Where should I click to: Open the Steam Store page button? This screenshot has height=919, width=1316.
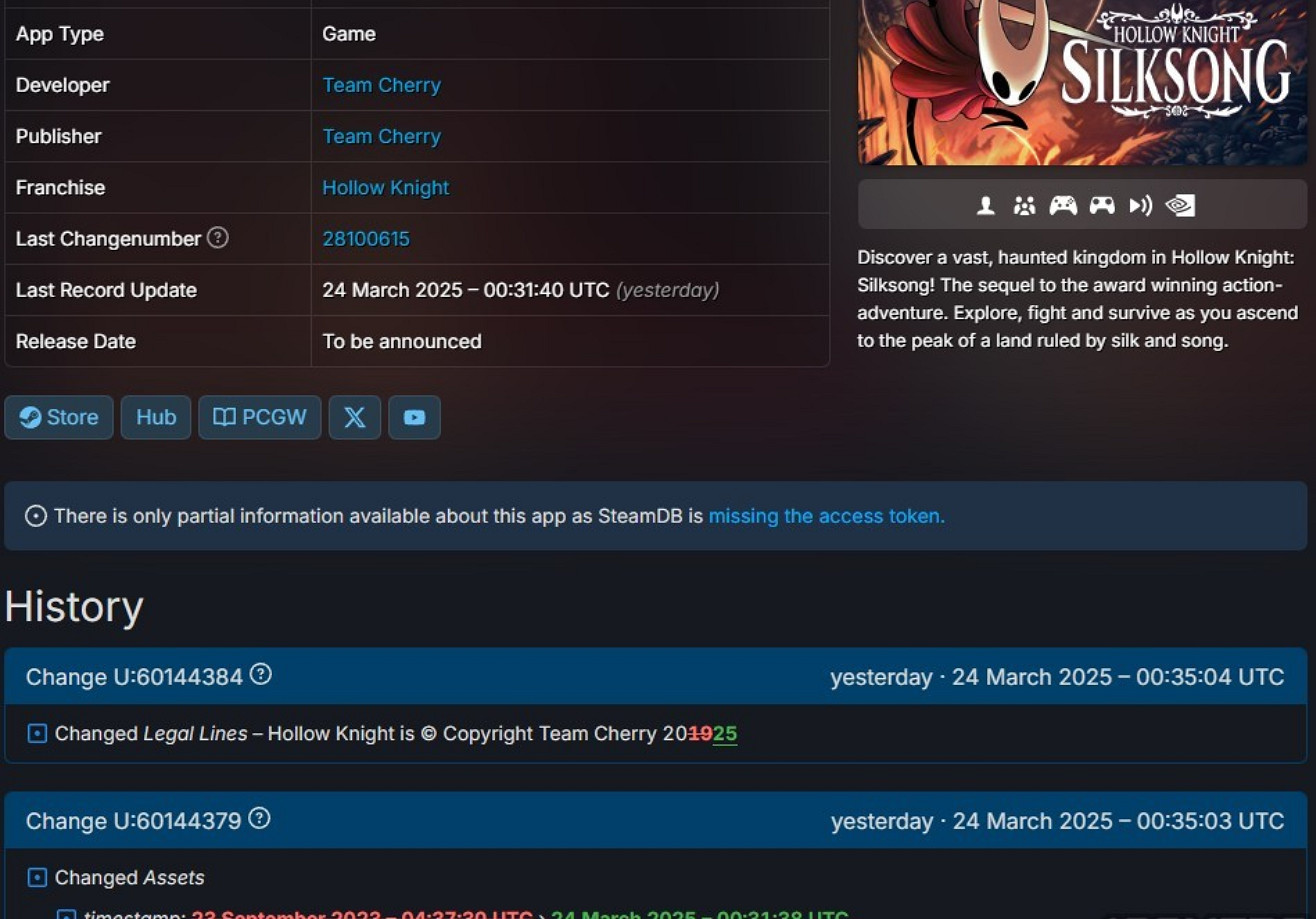59,417
